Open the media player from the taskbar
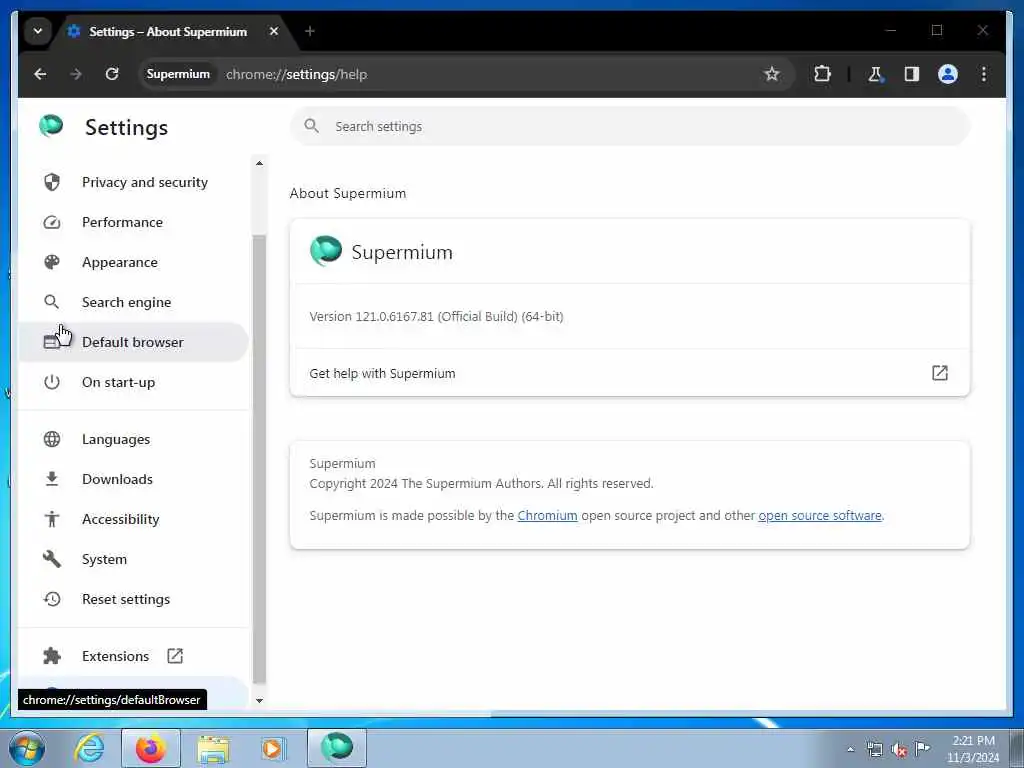1024x768 pixels. [x=273, y=748]
